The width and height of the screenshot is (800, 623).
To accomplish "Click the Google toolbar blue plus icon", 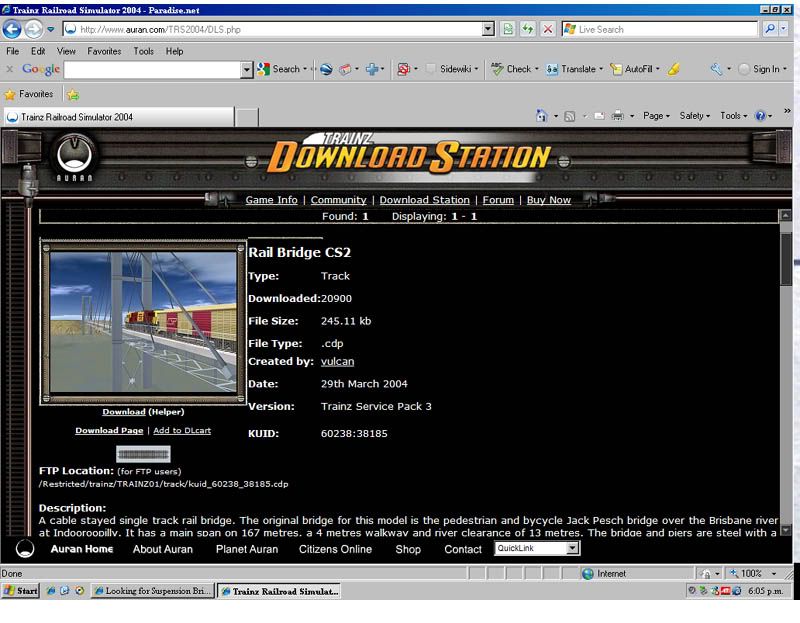I will pos(372,69).
